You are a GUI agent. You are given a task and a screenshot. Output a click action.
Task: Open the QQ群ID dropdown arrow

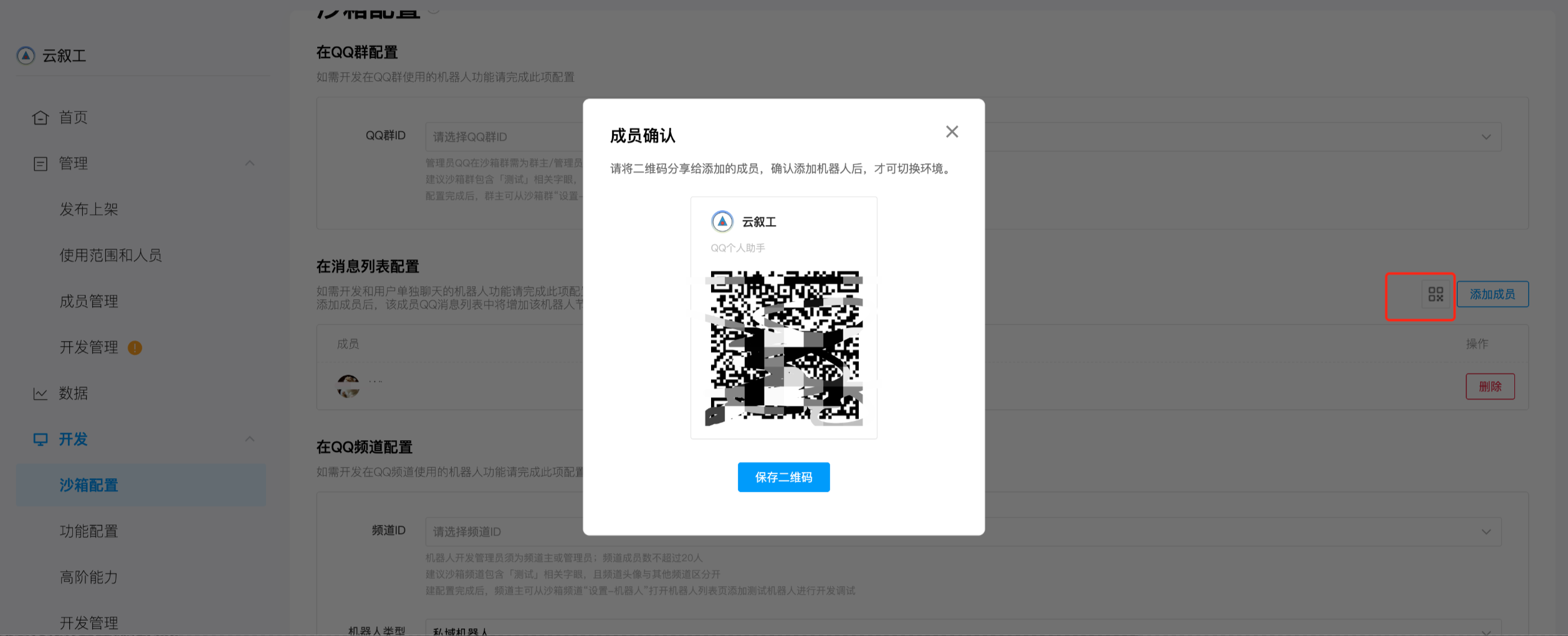click(1486, 137)
